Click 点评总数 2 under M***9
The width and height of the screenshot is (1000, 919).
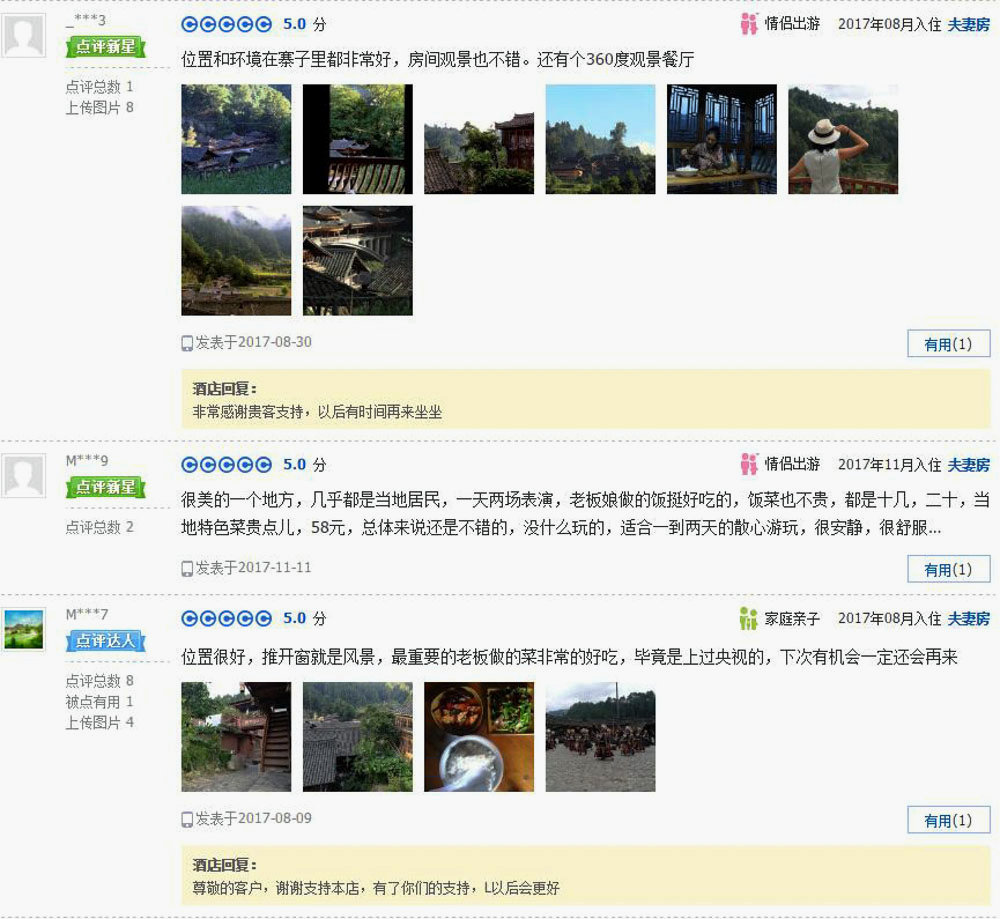pos(99,527)
